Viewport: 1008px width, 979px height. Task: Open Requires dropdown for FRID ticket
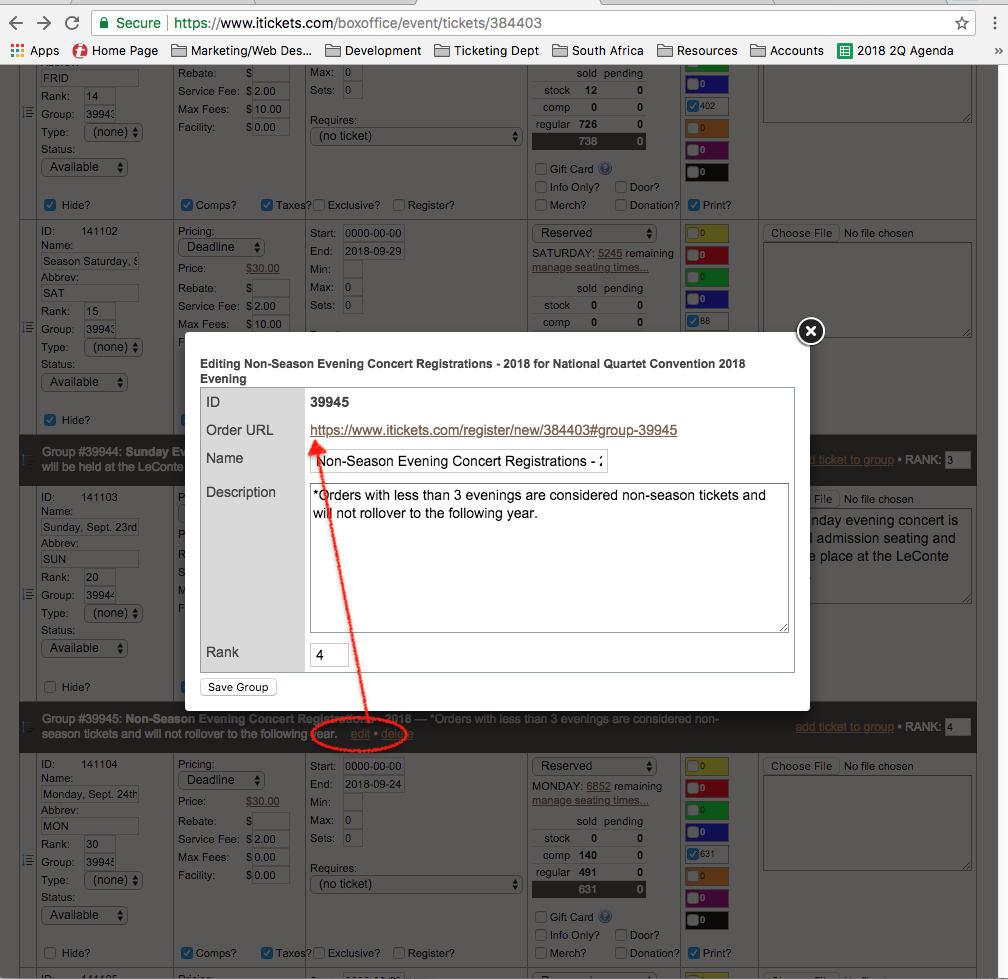pos(416,136)
